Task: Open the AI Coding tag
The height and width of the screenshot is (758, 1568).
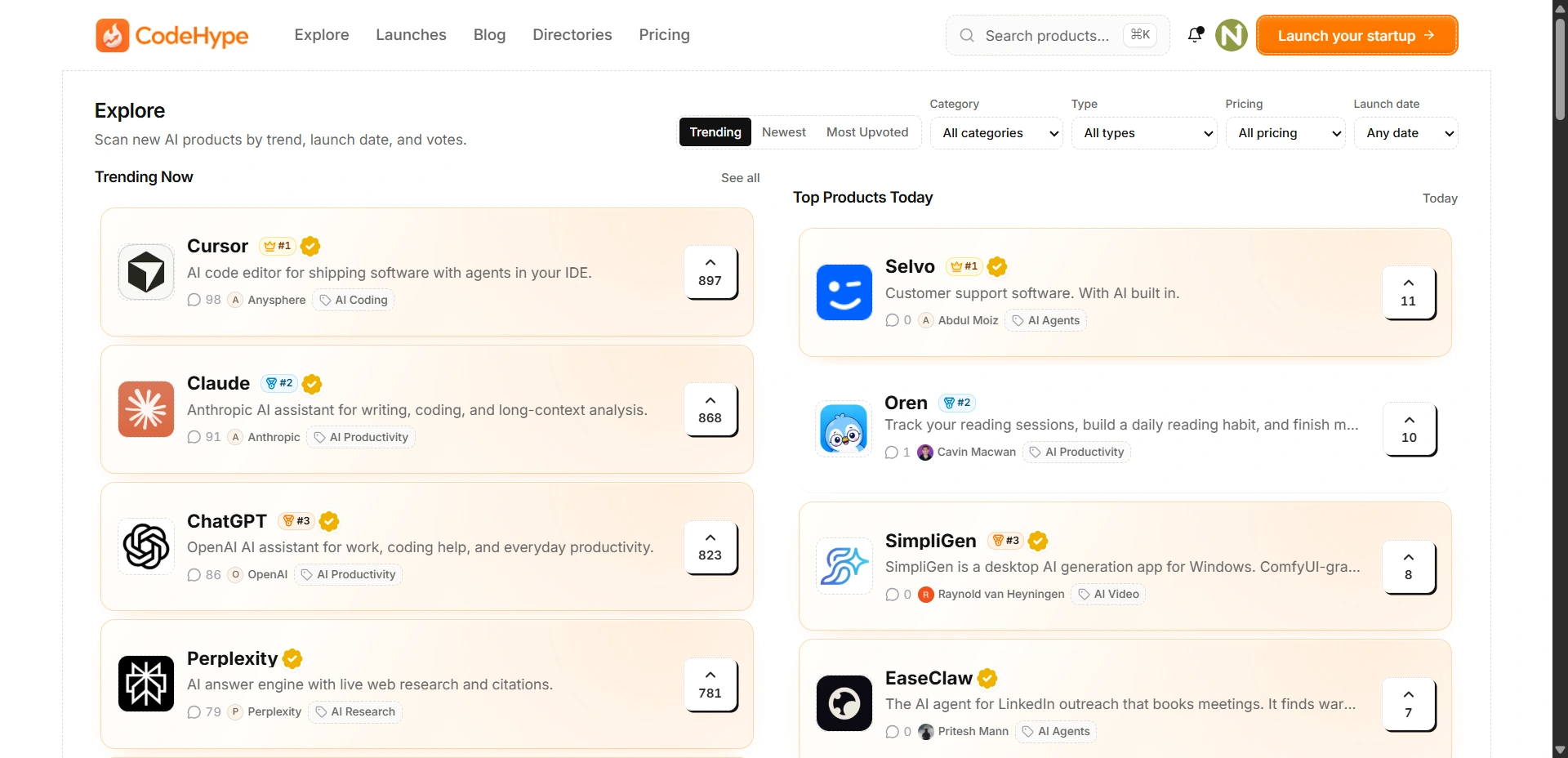Action: click(353, 300)
